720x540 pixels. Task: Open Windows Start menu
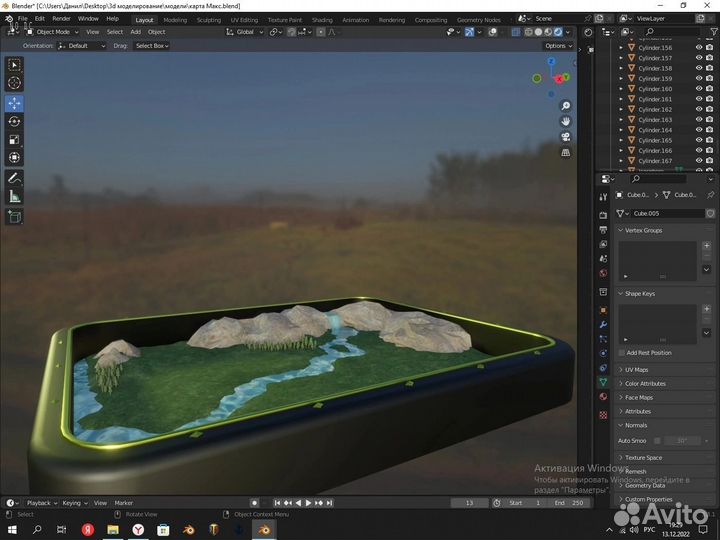pos(12,530)
